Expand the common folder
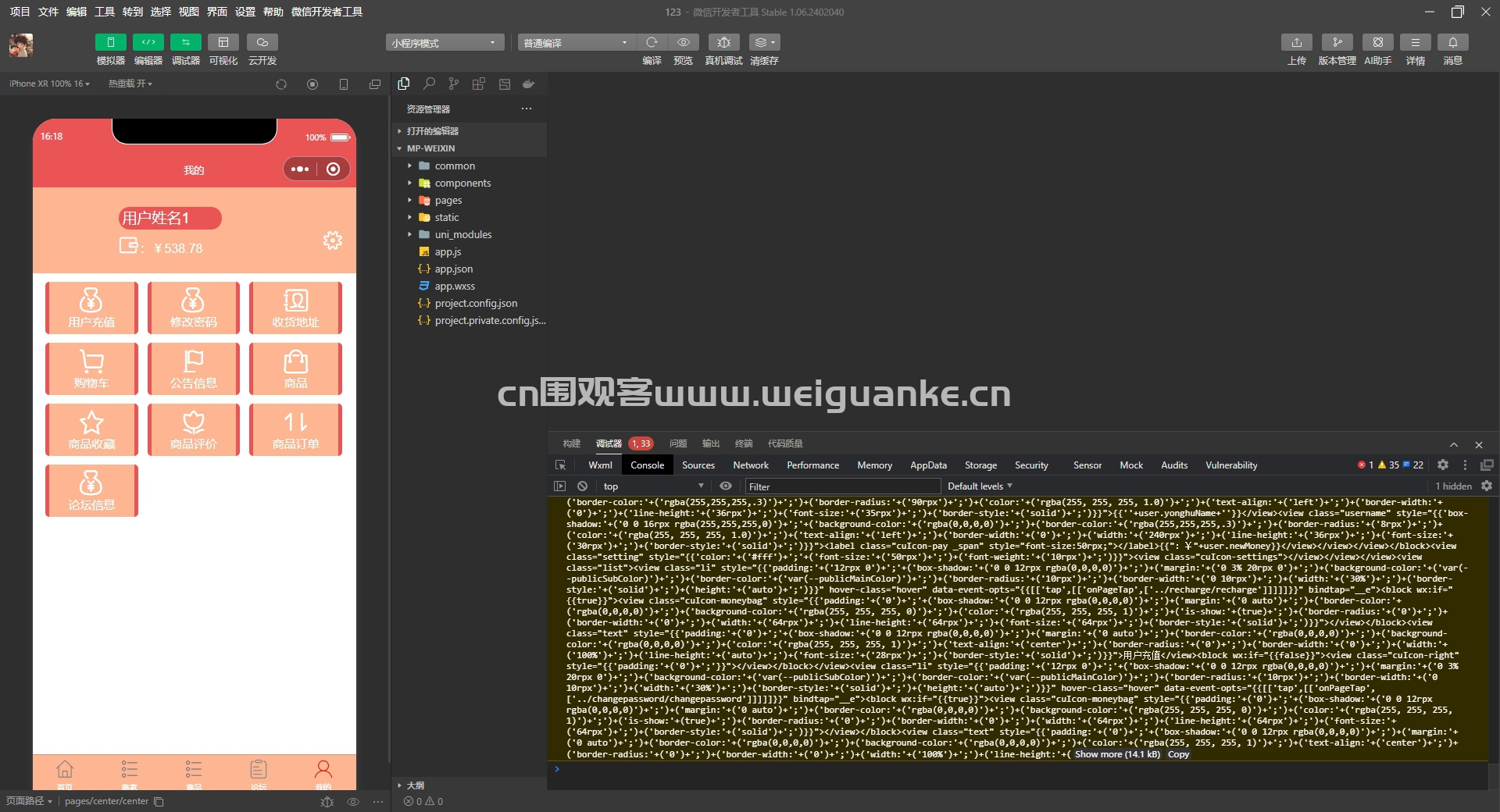This screenshot has width=1500, height=812. coord(469,166)
